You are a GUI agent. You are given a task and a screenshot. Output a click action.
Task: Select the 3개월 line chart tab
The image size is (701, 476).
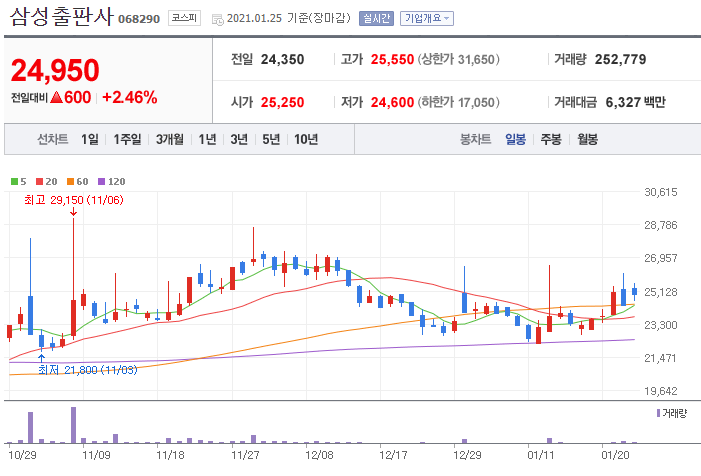[169, 139]
